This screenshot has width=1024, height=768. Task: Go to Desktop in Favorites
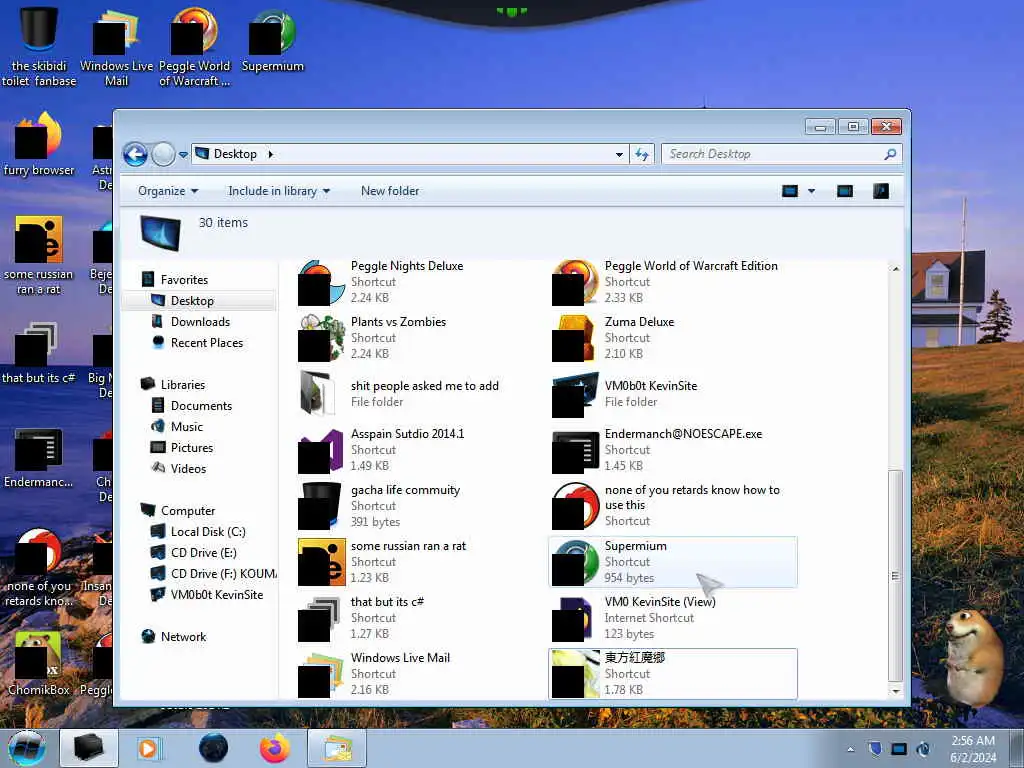coord(192,300)
